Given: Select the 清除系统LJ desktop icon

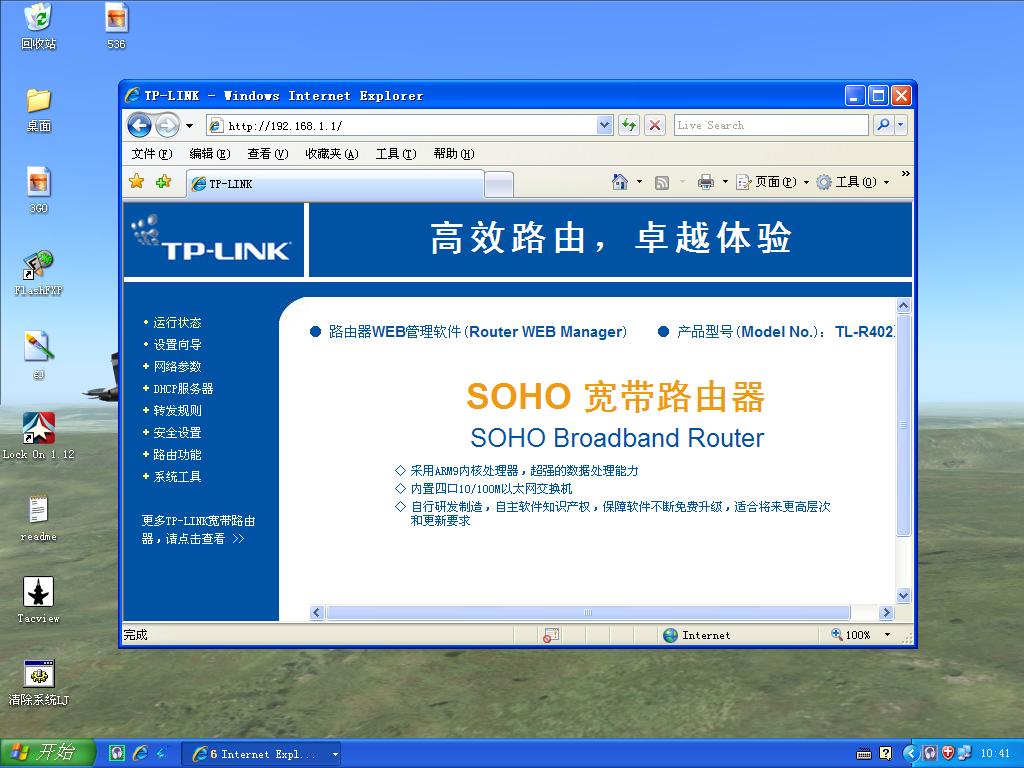Looking at the screenshot, I should pos(39,683).
